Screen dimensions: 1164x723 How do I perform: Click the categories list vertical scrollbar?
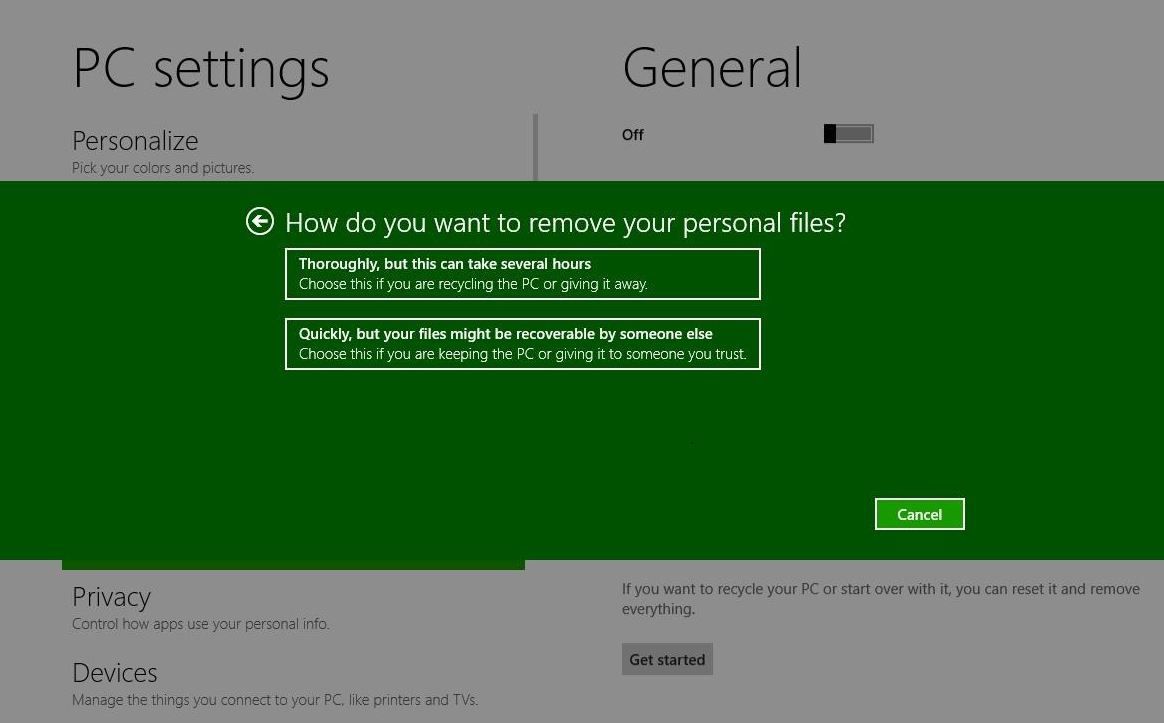coord(536,147)
